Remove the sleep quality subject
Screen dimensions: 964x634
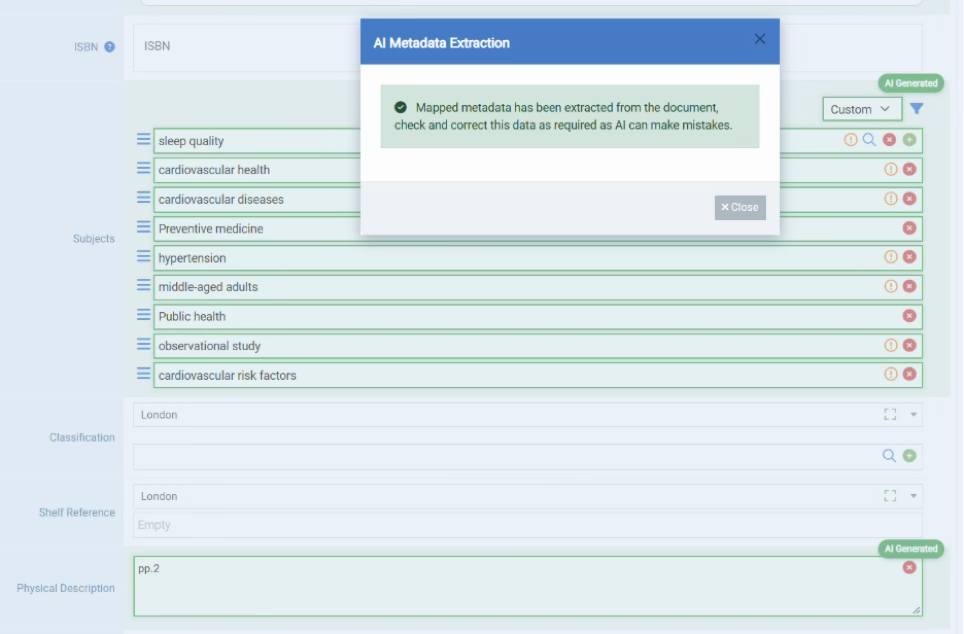[890, 140]
